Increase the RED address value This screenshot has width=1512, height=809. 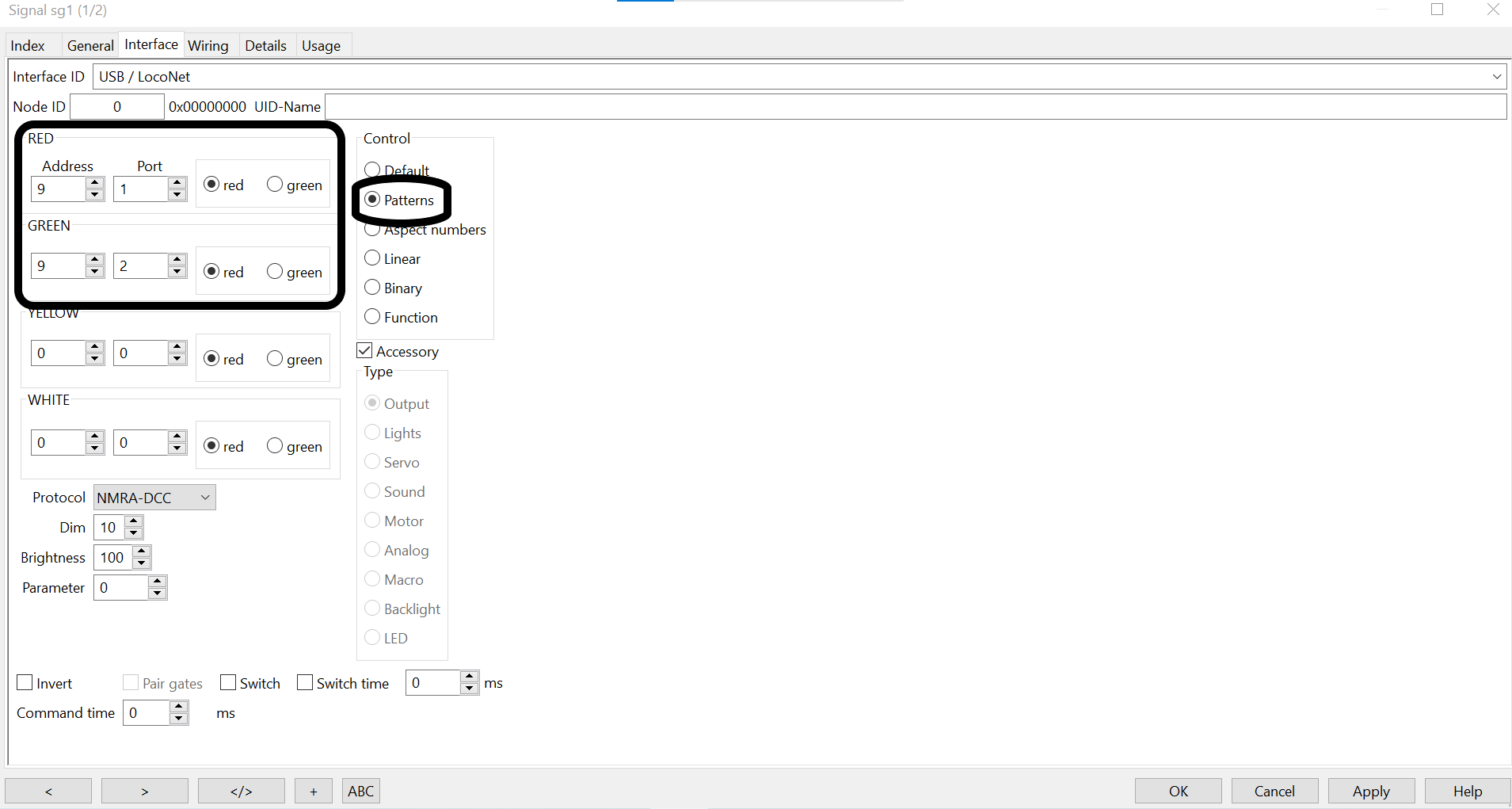(95, 183)
